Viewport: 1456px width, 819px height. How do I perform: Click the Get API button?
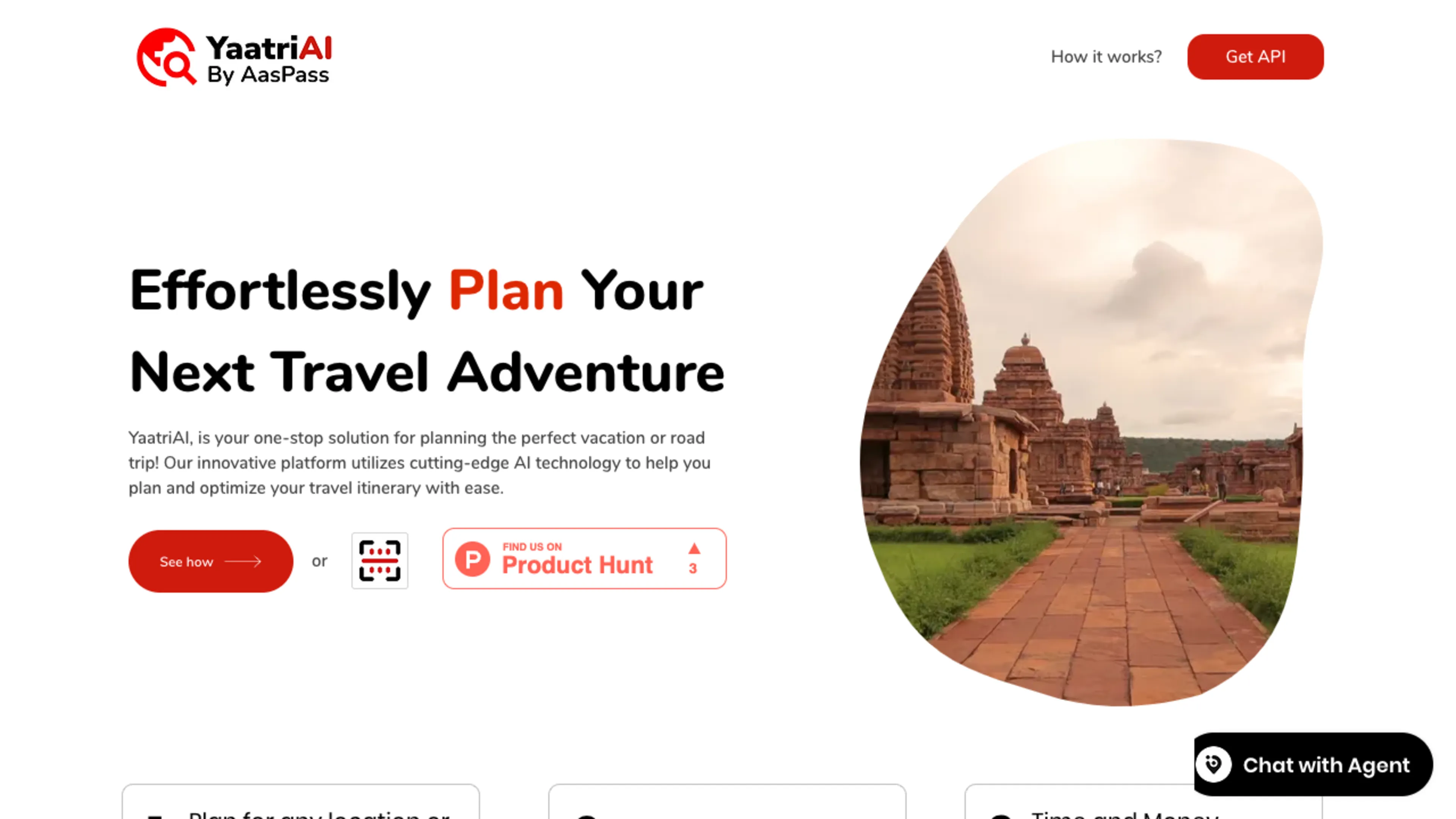1255,56
